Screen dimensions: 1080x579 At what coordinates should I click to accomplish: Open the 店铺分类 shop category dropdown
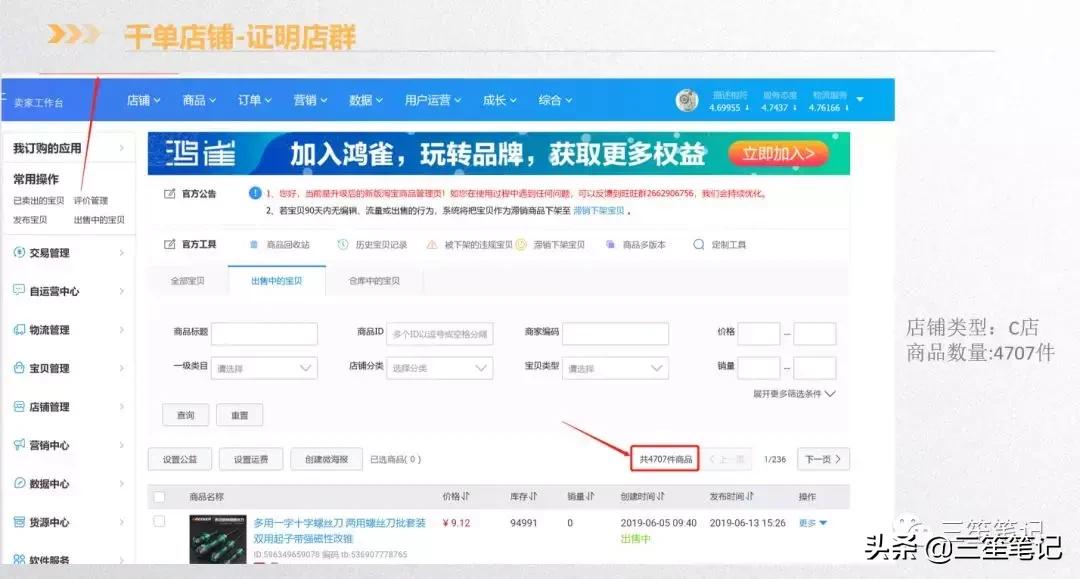[438, 368]
